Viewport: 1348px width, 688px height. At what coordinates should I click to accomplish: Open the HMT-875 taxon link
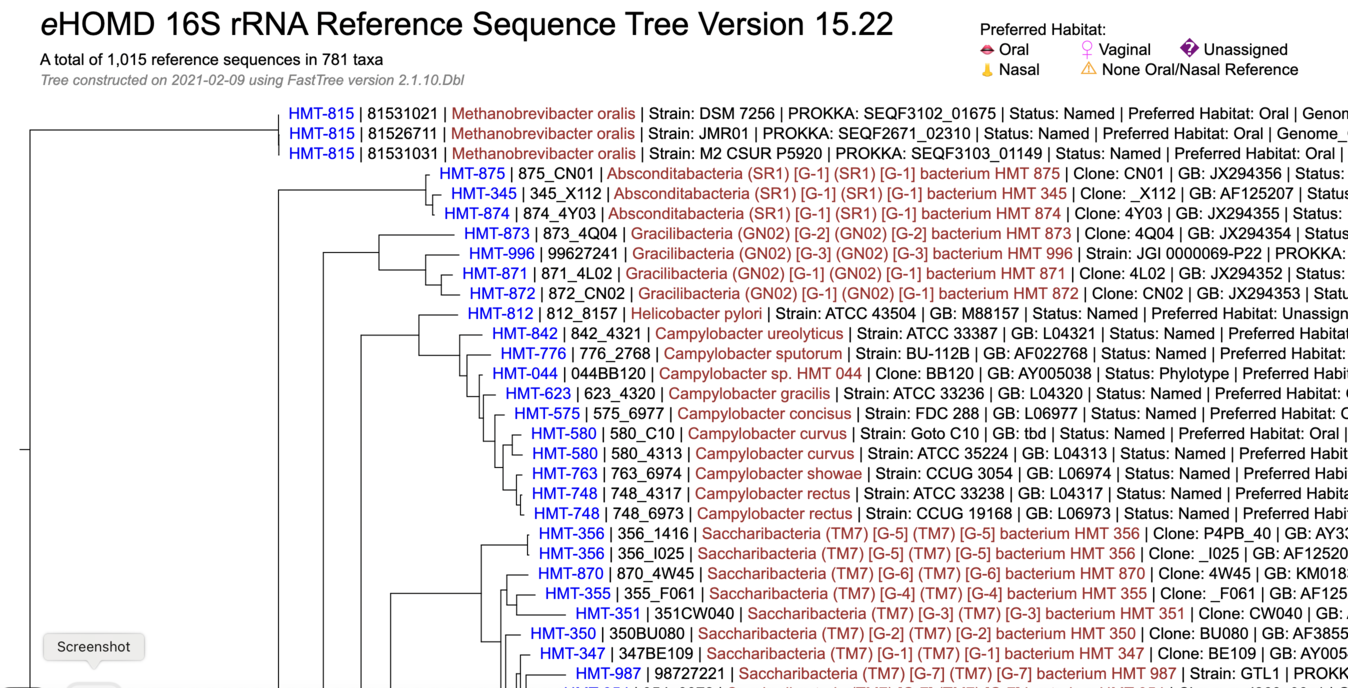(472, 174)
